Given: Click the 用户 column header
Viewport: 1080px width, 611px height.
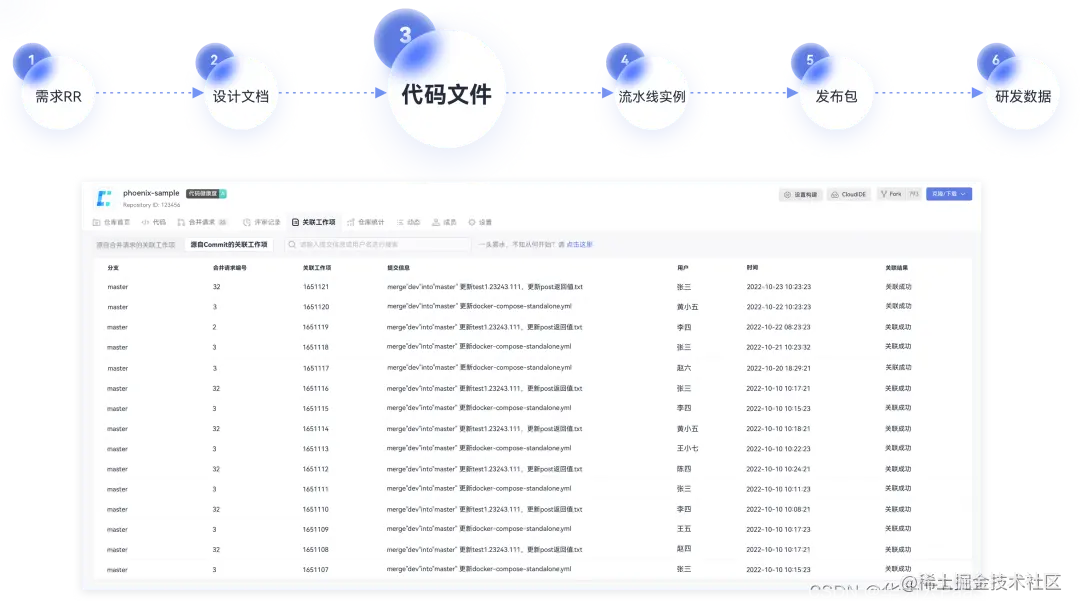Looking at the screenshot, I should pyautogui.click(x=683, y=268).
